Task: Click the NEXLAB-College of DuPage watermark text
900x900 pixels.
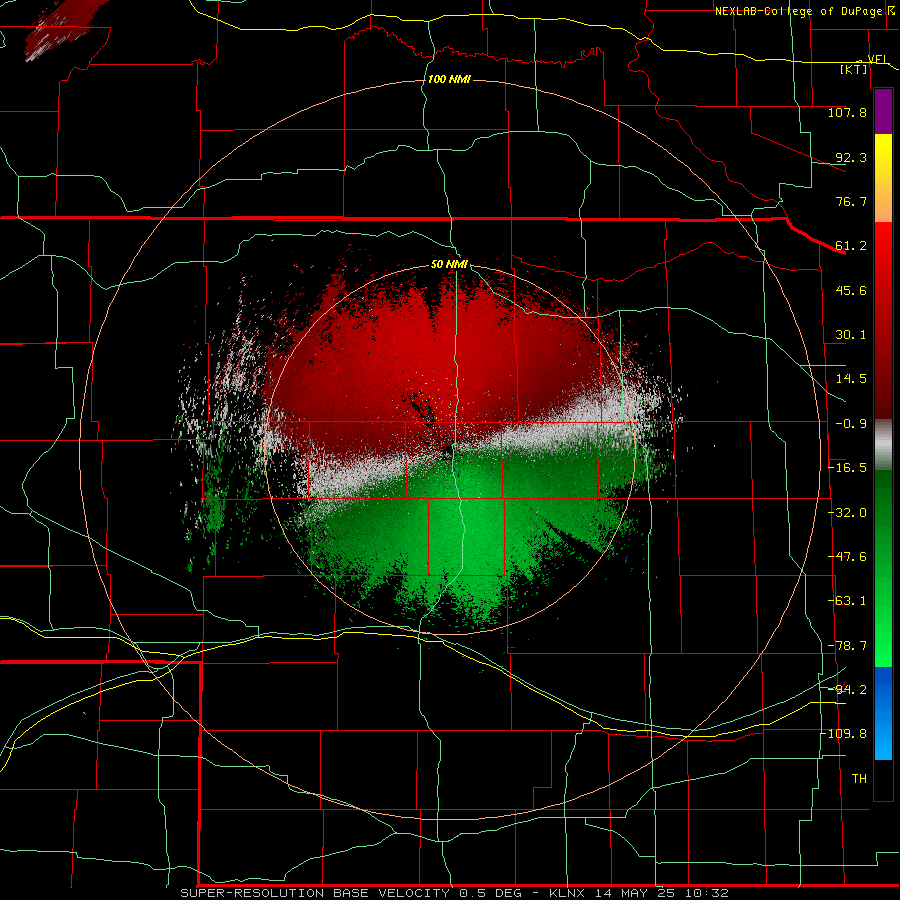Action: [801, 11]
